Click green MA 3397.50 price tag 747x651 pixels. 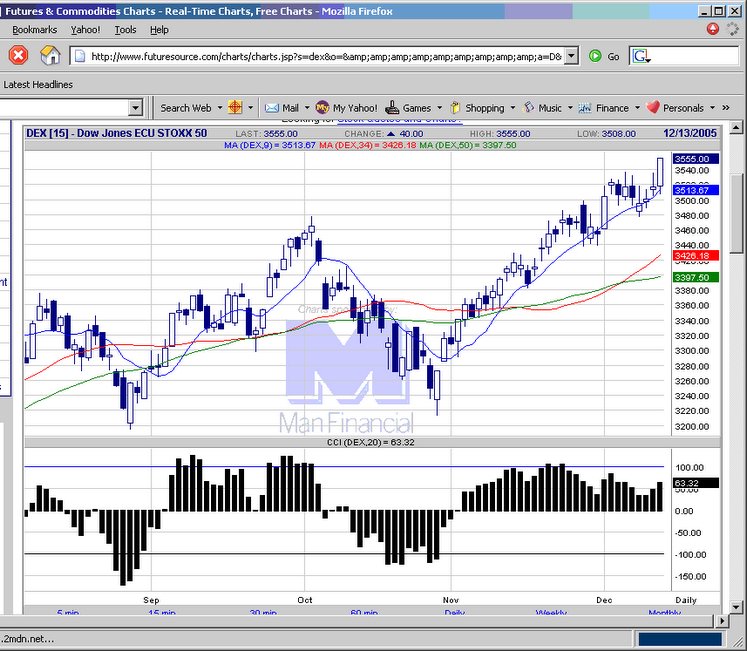point(696,277)
